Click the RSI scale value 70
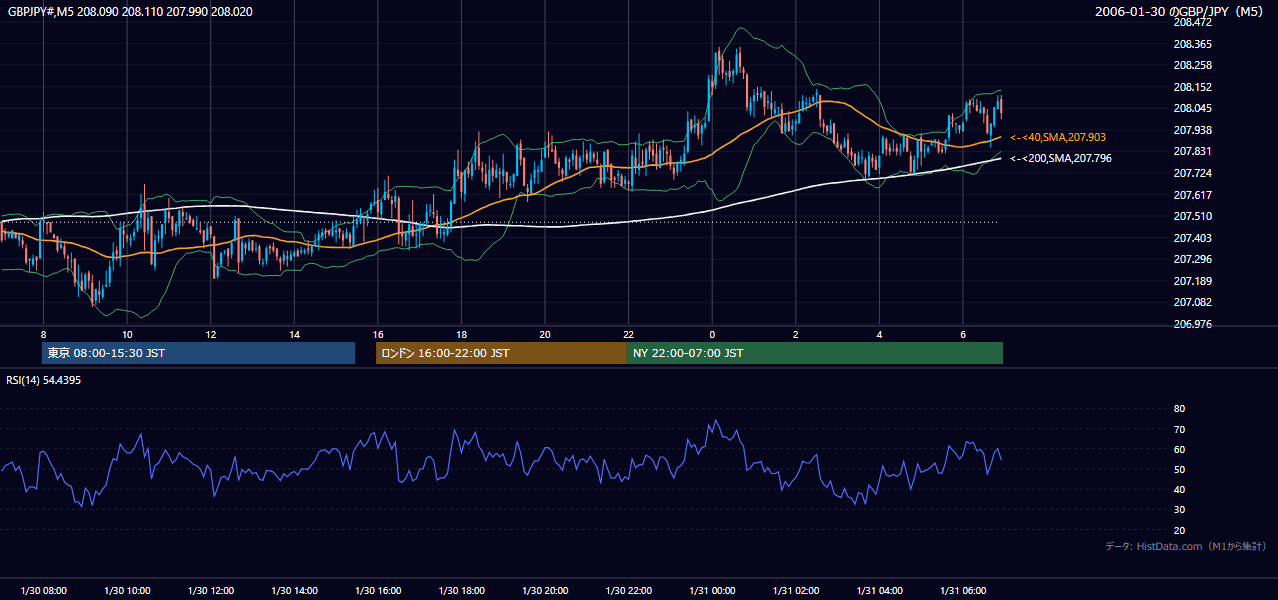The width and height of the screenshot is (1278, 600). click(x=1179, y=429)
